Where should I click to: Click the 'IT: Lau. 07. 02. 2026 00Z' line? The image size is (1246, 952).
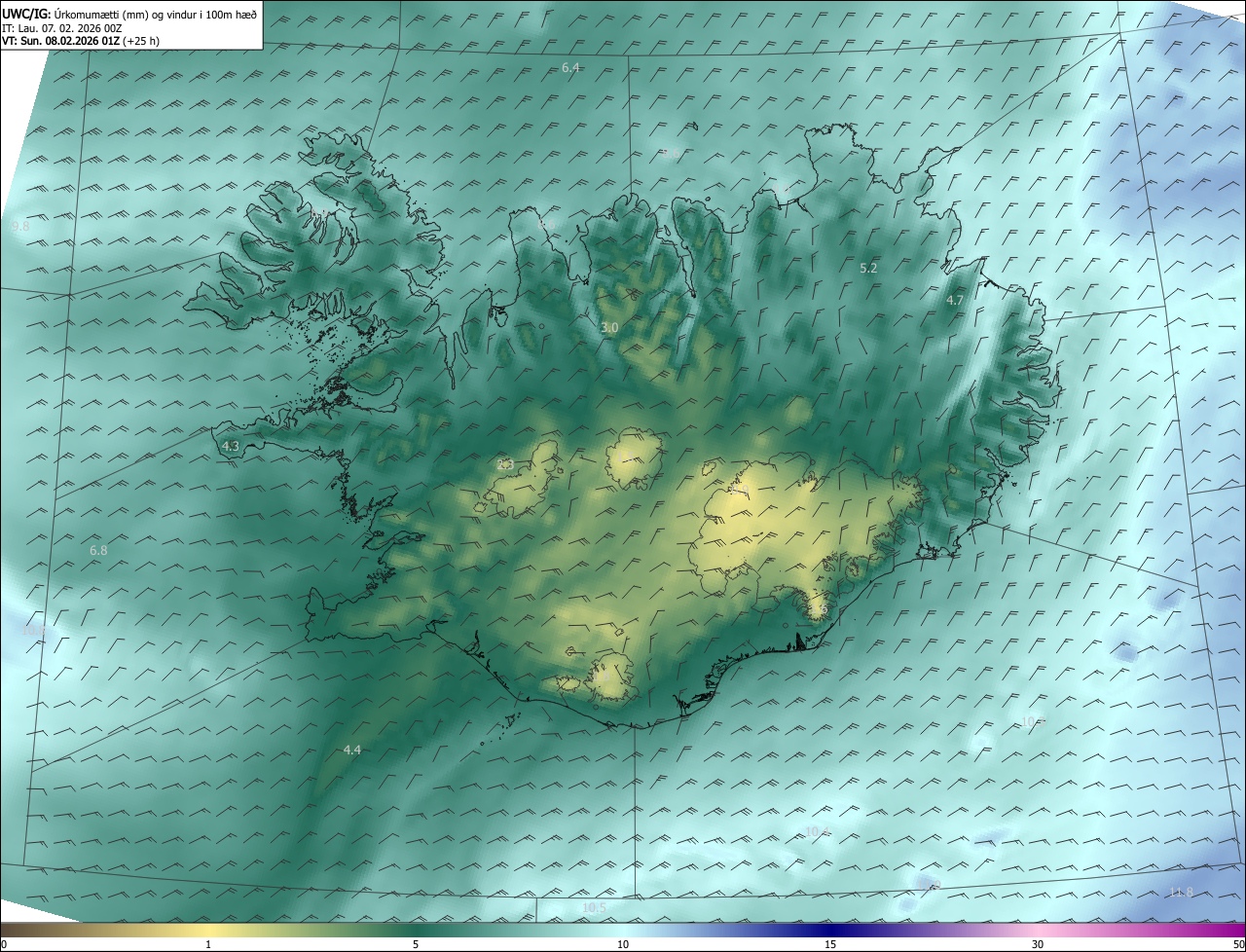tap(62, 28)
